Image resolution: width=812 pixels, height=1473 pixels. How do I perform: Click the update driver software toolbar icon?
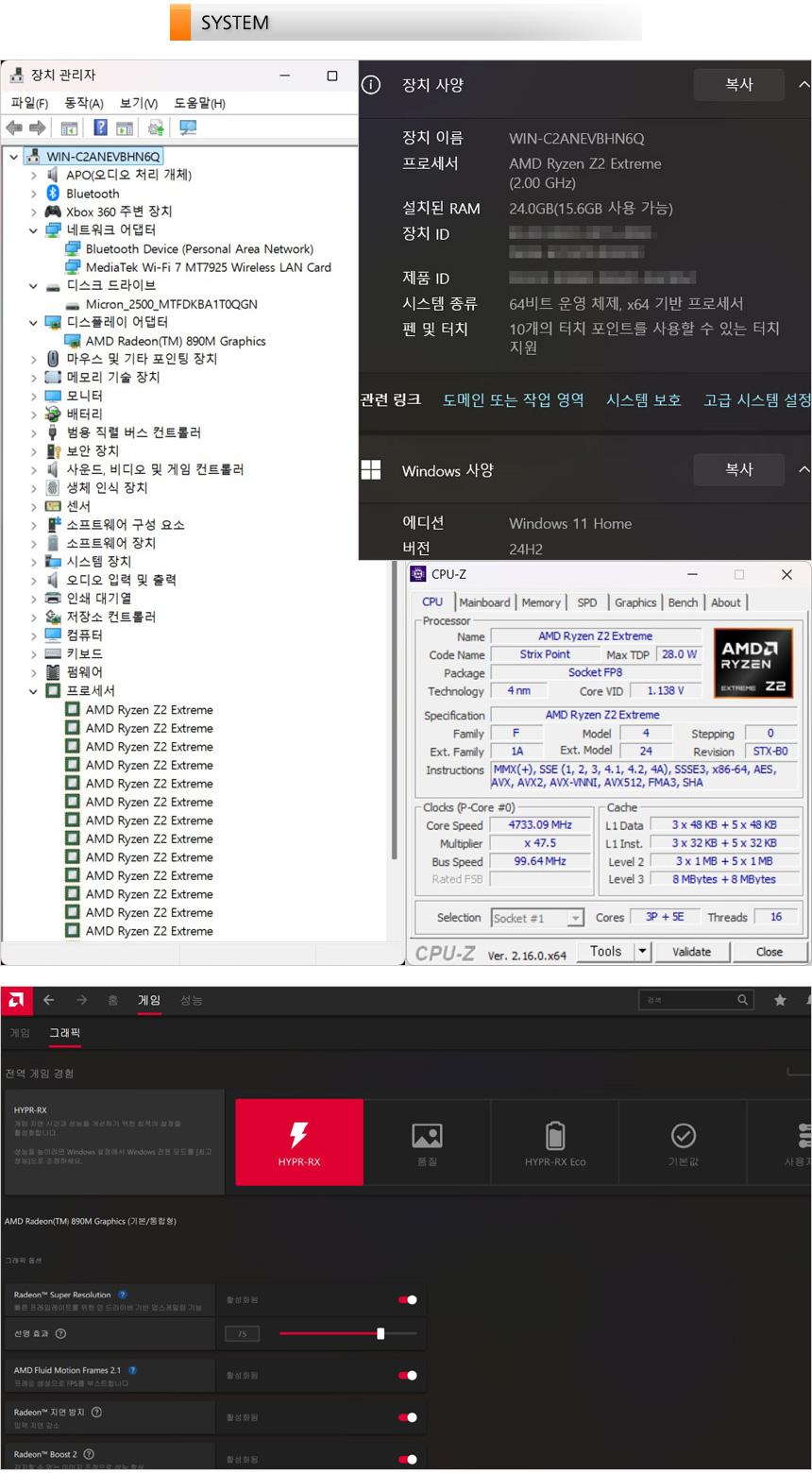(156, 127)
